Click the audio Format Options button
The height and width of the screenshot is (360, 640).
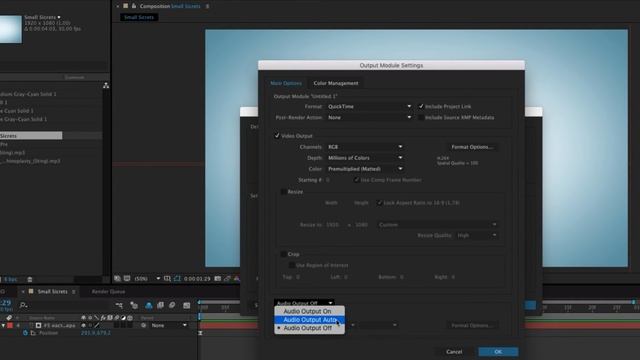pos(472,326)
